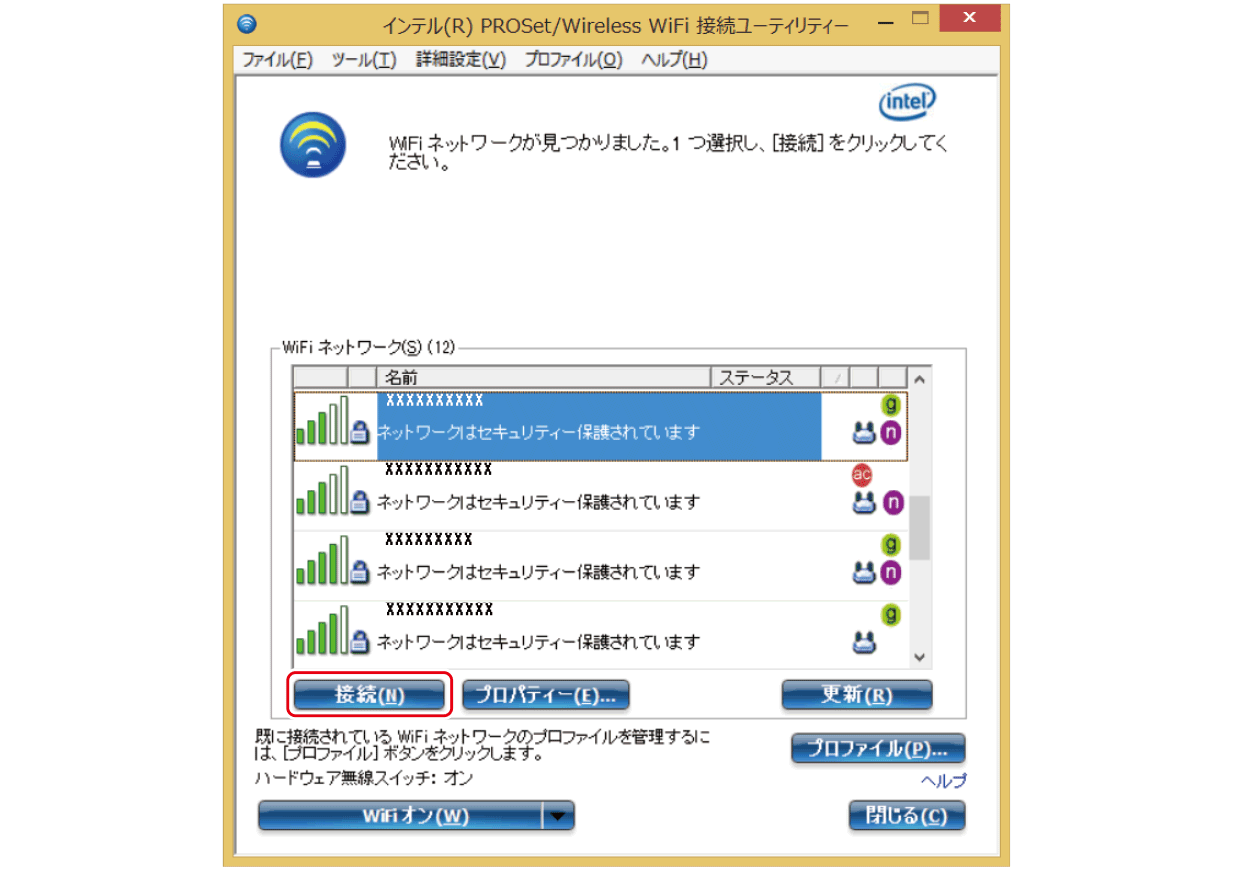Click the red ac band badge
The width and height of the screenshot is (1240, 870).
pyautogui.click(x=861, y=475)
